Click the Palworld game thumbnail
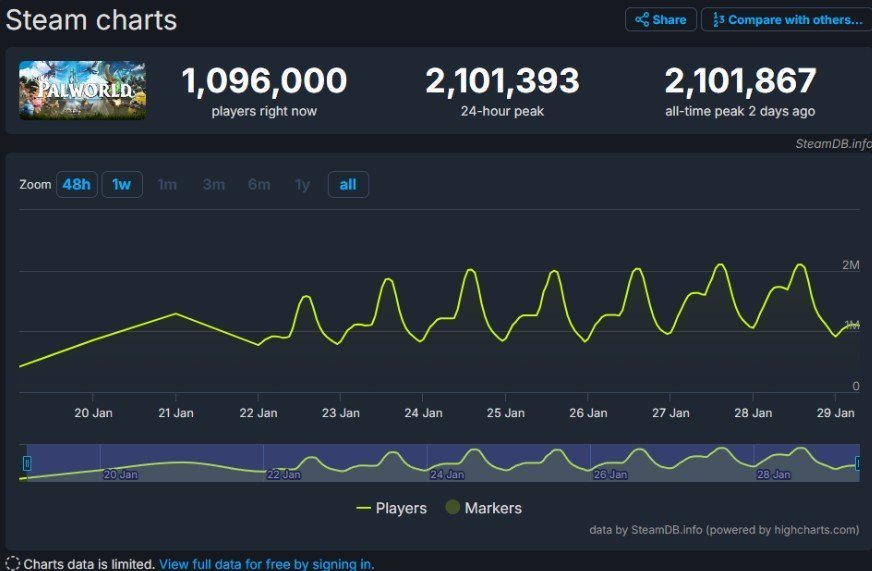The width and height of the screenshot is (872, 571). 82,90
